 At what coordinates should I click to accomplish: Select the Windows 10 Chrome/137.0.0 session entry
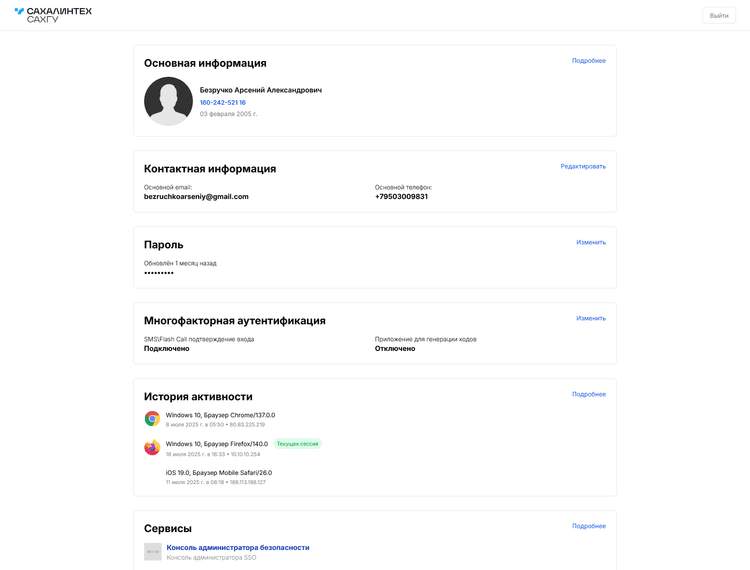(221, 419)
